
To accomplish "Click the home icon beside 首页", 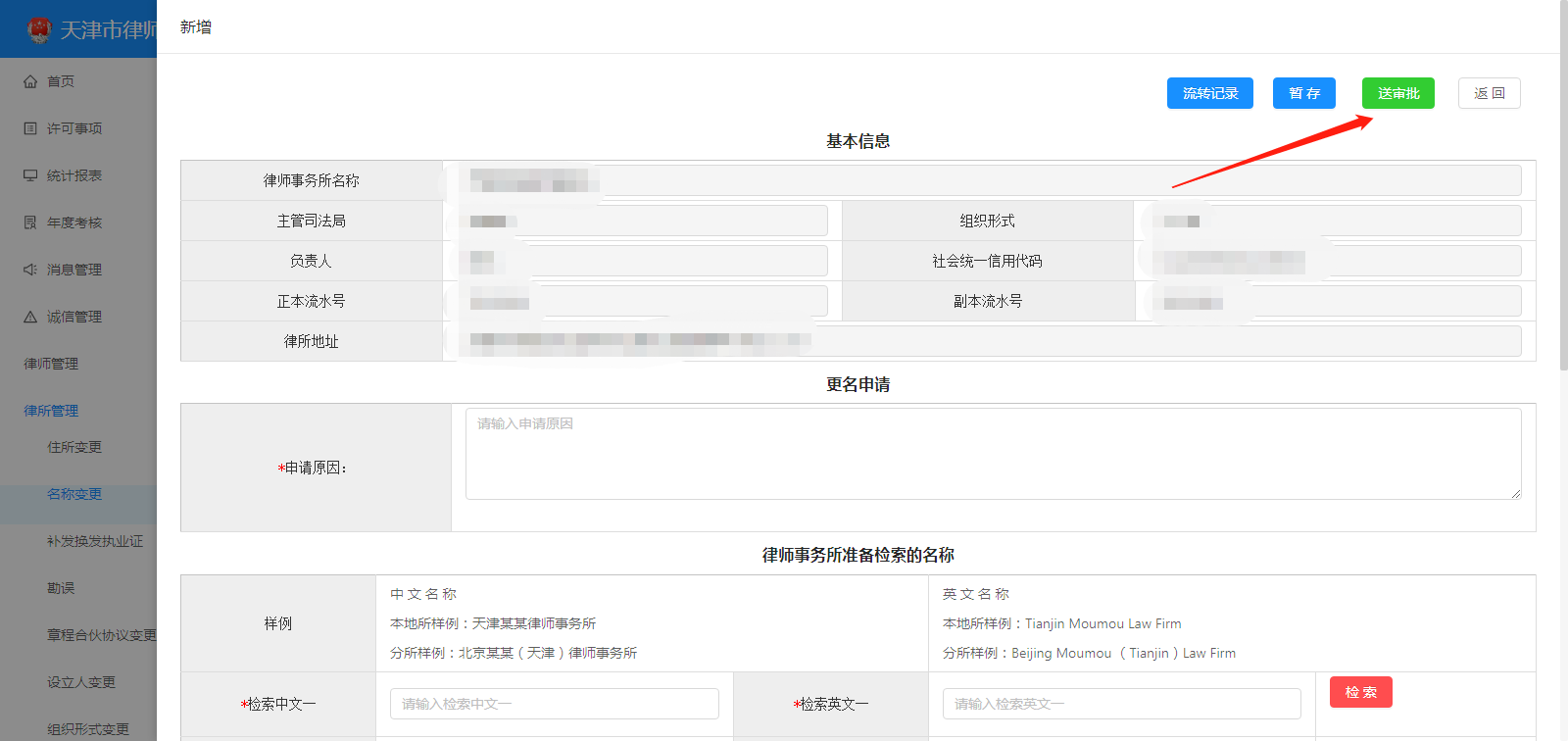I will [x=30, y=81].
